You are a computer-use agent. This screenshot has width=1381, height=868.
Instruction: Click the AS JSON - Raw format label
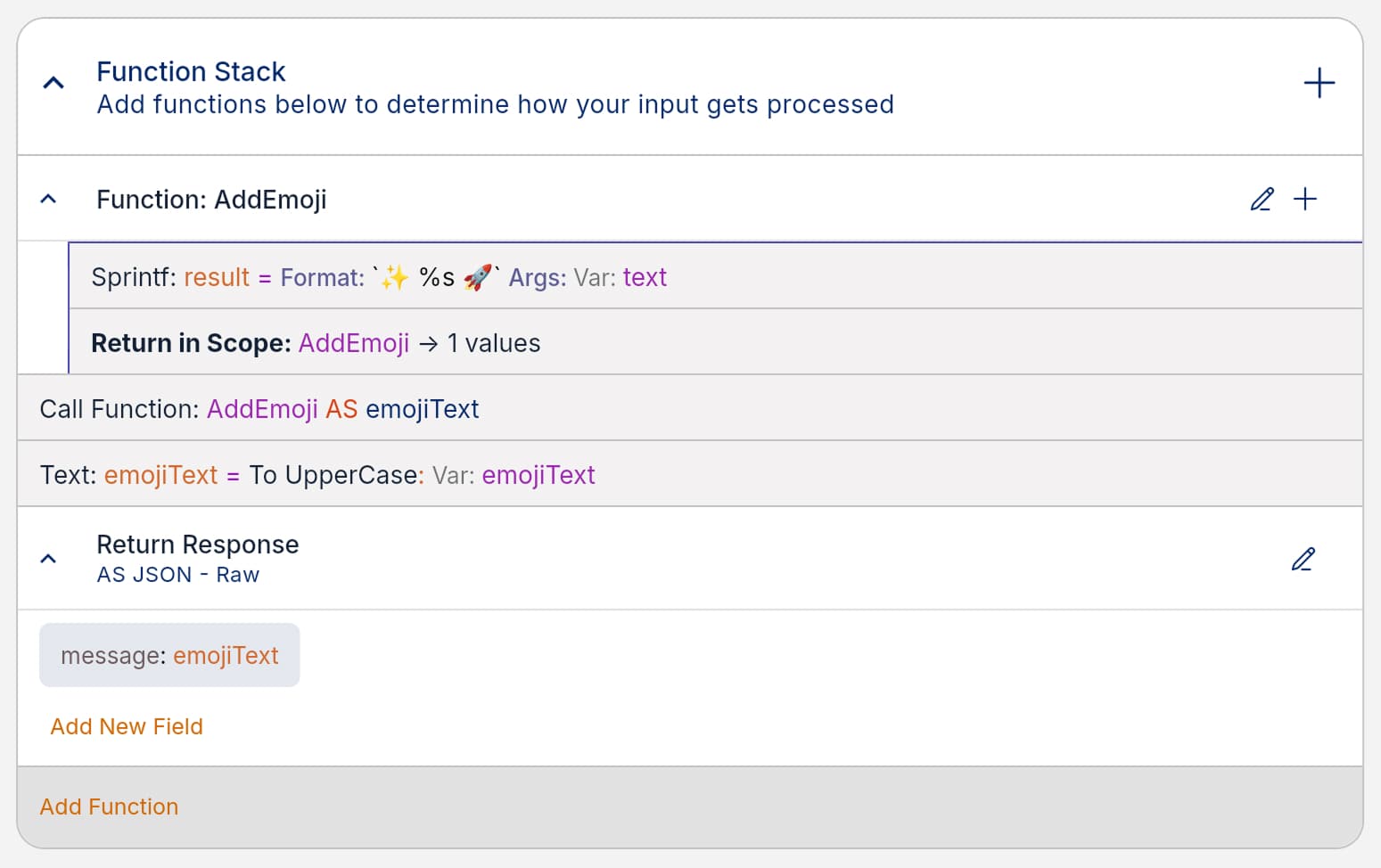tap(177, 574)
